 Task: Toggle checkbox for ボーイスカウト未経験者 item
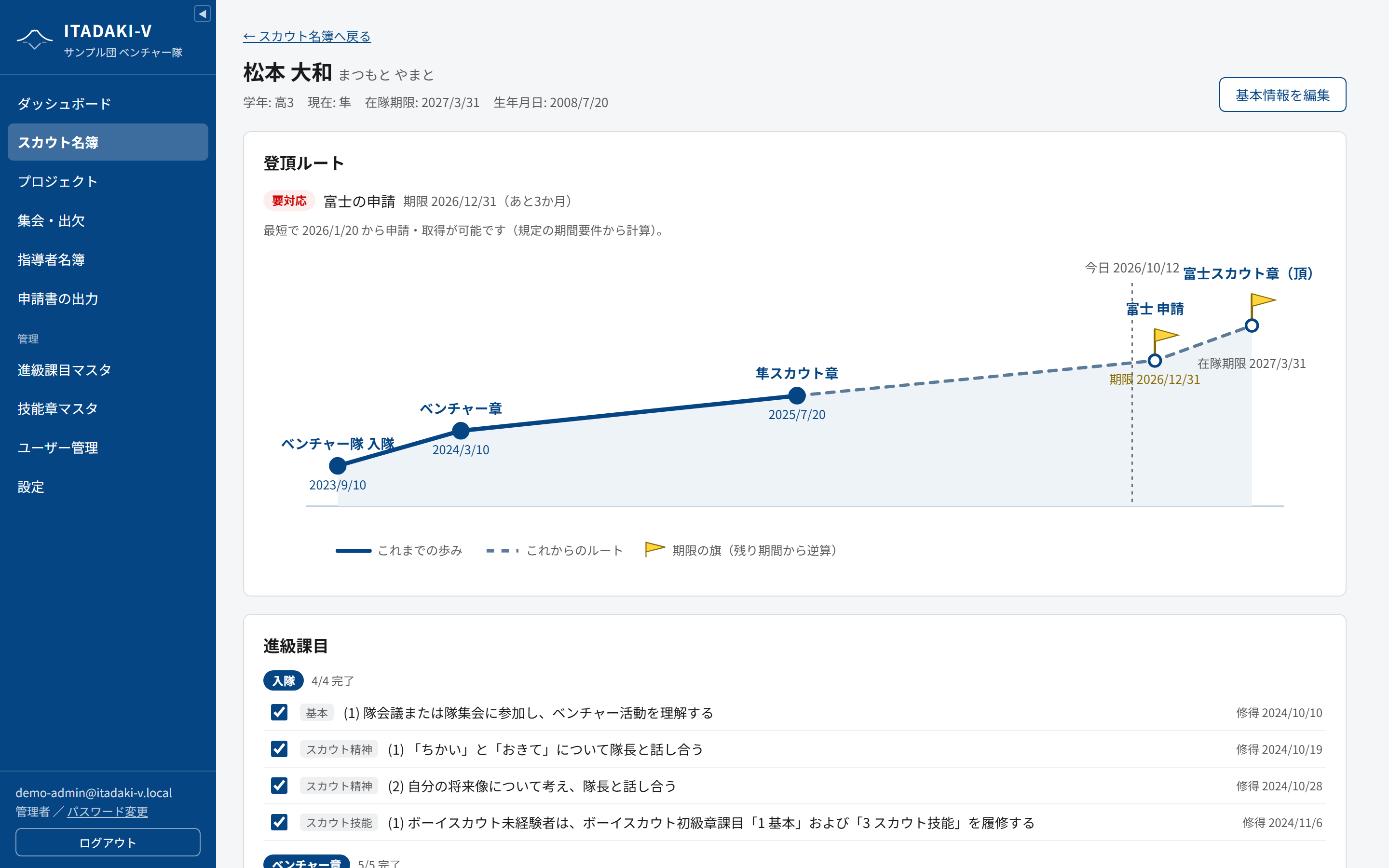(x=280, y=823)
